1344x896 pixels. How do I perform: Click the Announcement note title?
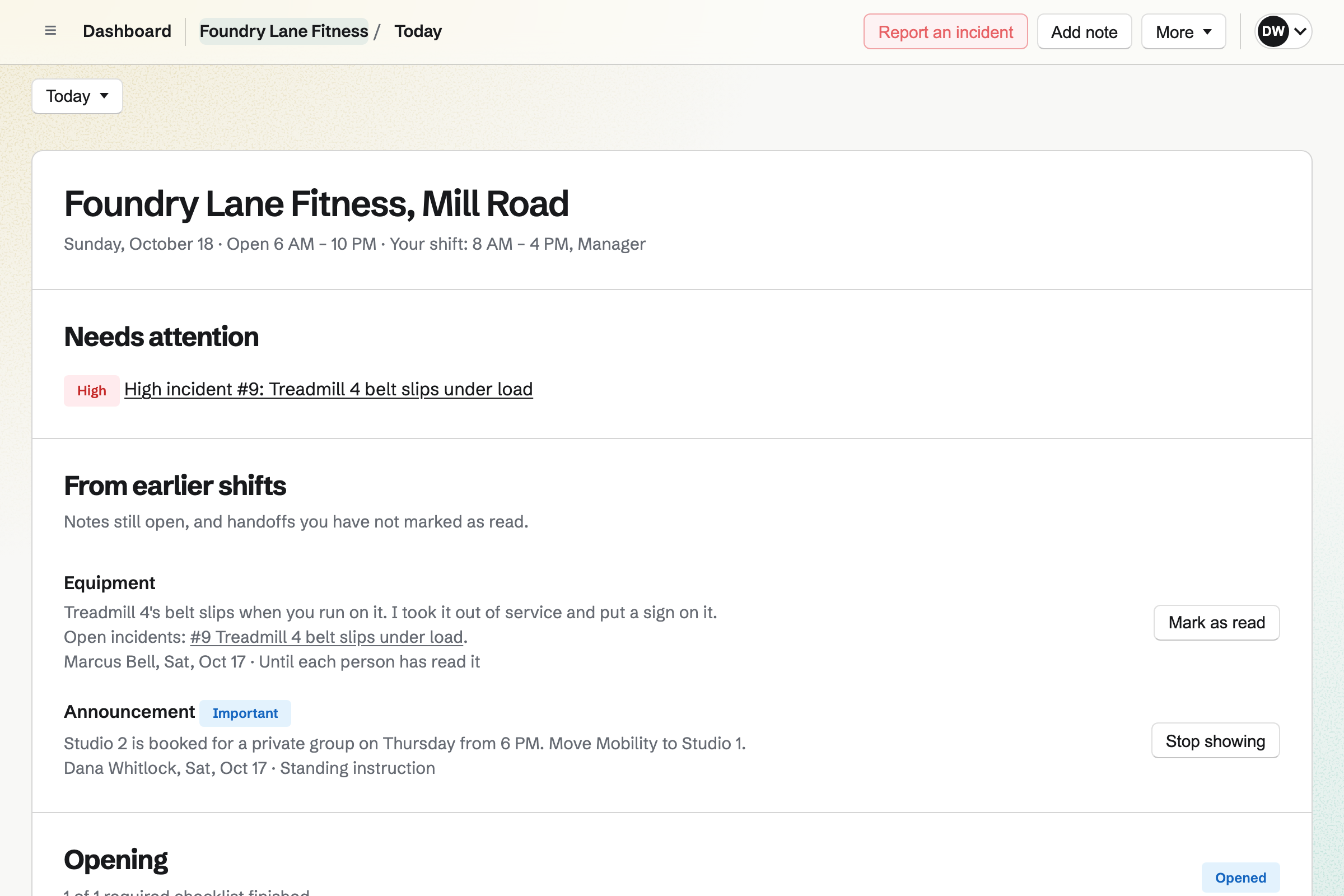coord(129,712)
